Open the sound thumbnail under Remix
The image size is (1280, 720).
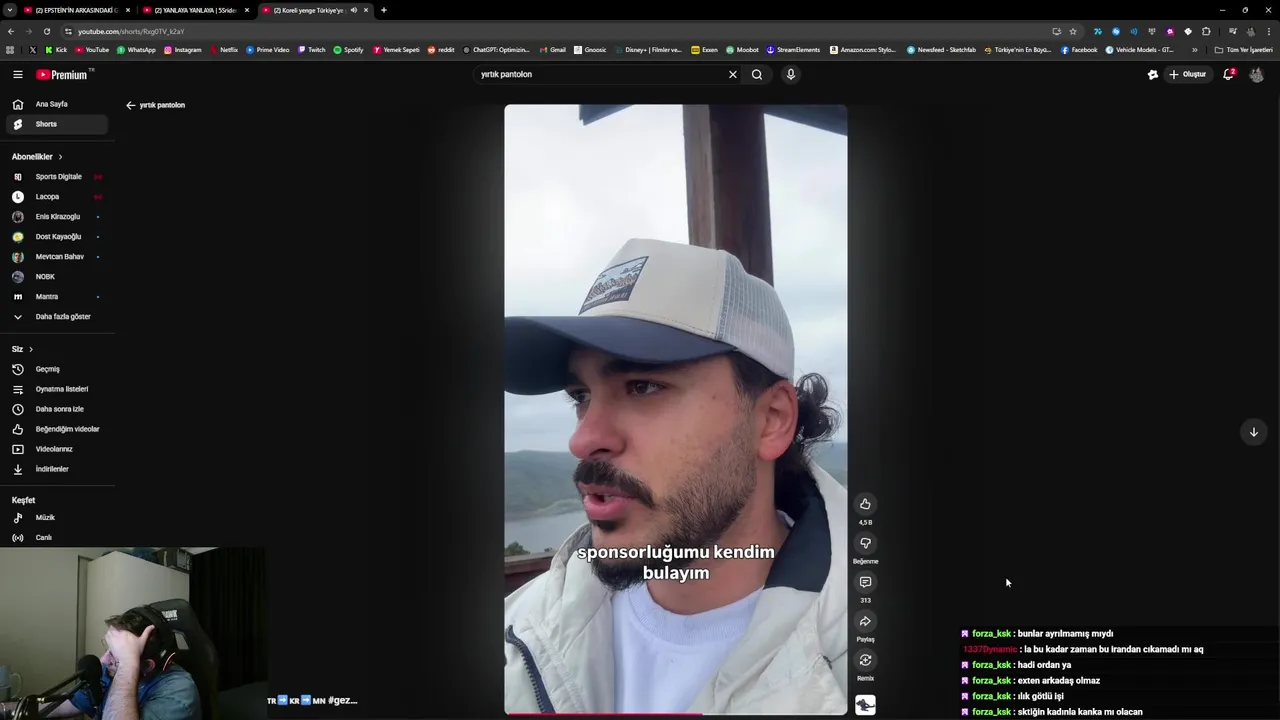(865, 705)
